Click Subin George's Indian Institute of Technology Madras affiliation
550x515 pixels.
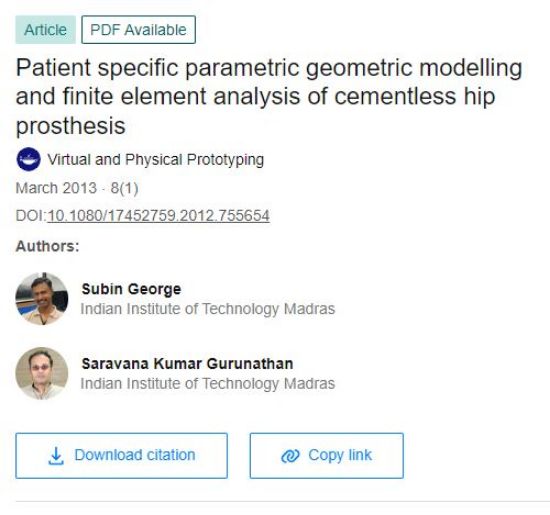click(x=208, y=309)
